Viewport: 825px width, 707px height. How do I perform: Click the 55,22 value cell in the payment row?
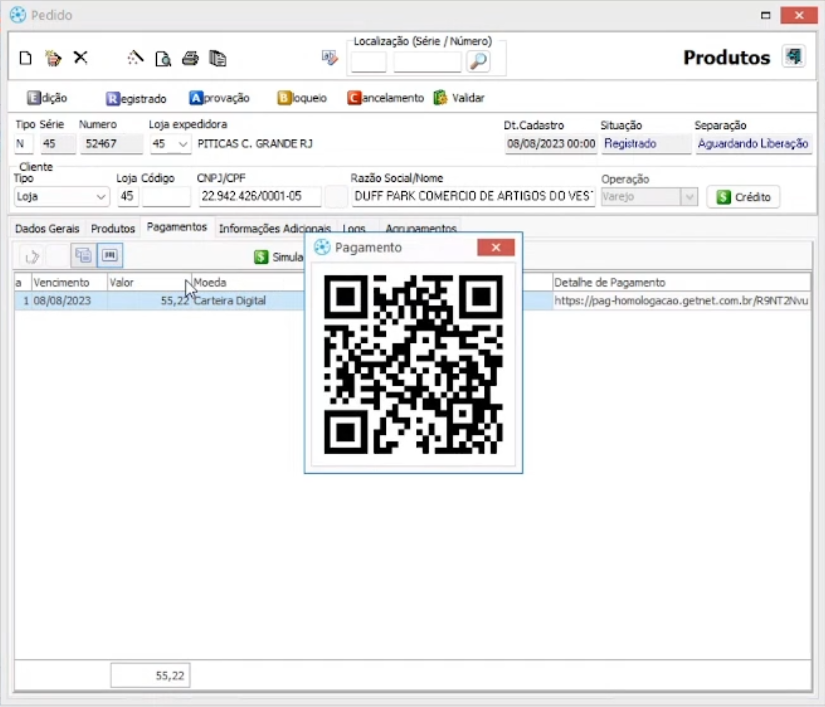click(149, 301)
